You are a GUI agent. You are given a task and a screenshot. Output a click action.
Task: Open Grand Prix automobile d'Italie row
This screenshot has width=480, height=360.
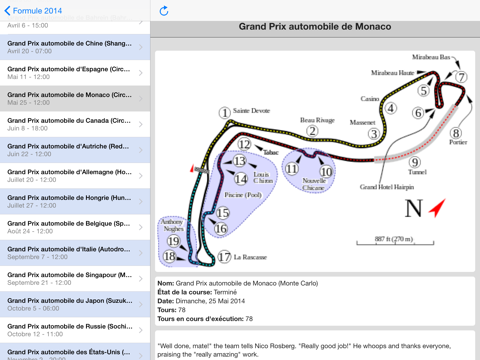coord(75,253)
